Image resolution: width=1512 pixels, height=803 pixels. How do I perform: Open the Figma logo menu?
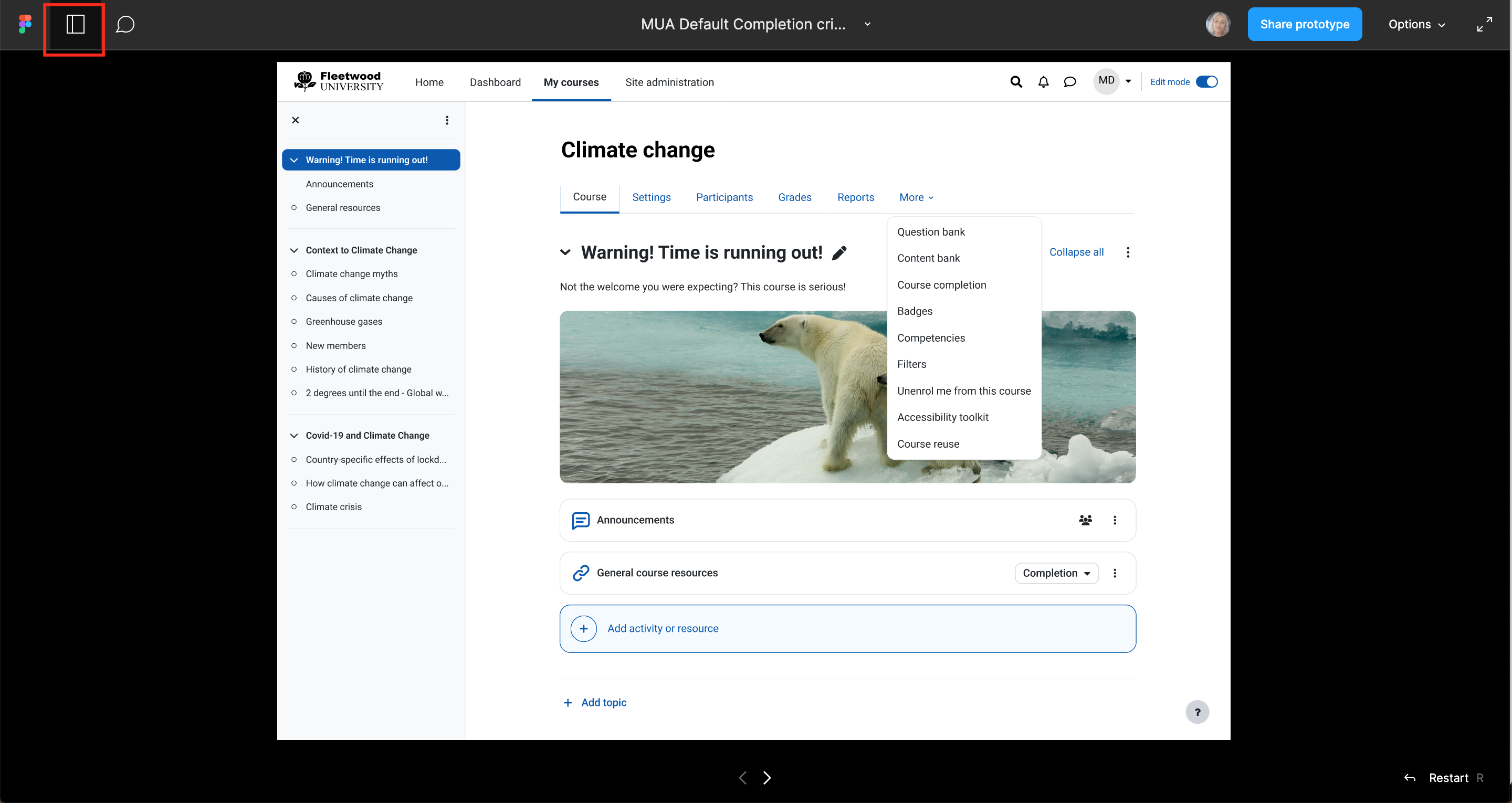point(25,24)
